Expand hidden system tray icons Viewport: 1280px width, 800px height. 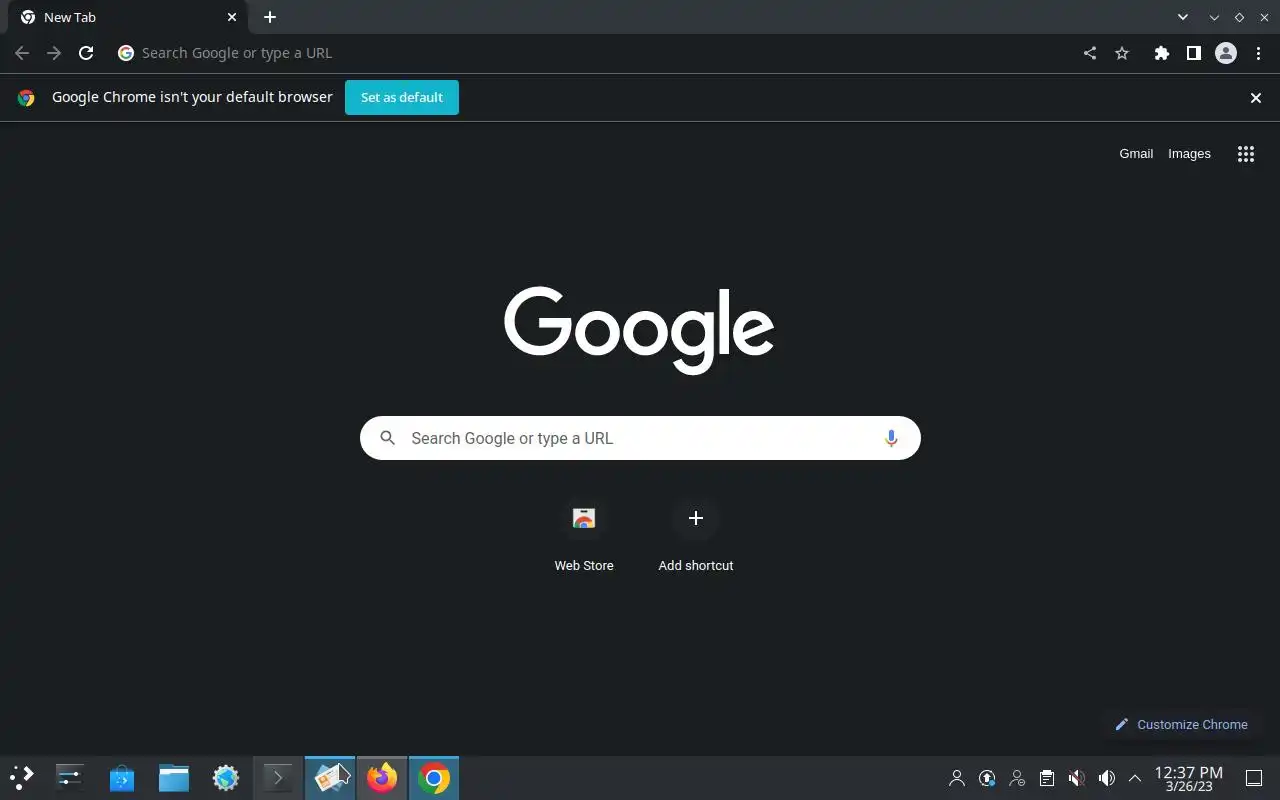pos(1135,778)
